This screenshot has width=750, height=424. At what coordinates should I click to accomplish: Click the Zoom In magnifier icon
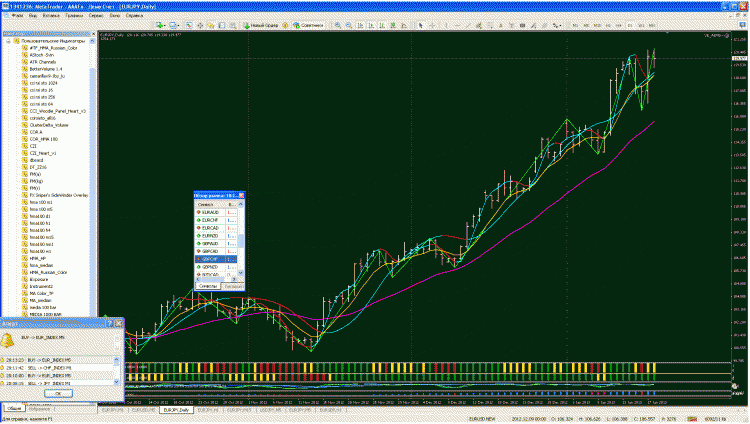pos(338,25)
